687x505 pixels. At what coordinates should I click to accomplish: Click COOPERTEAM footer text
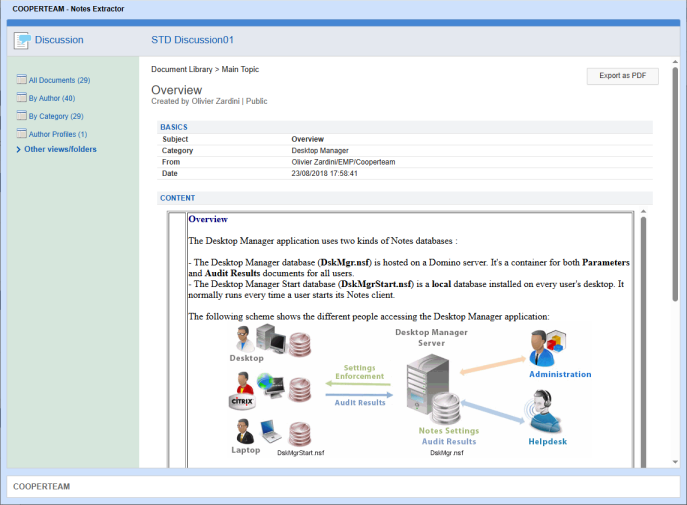point(42,487)
